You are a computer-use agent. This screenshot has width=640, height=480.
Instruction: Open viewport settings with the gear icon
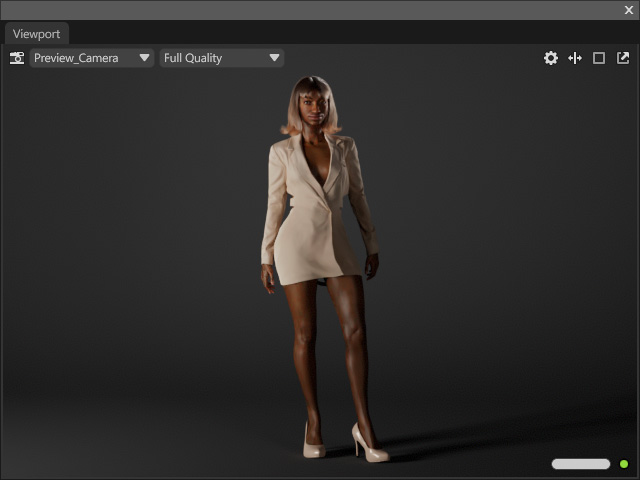pos(551,58)
